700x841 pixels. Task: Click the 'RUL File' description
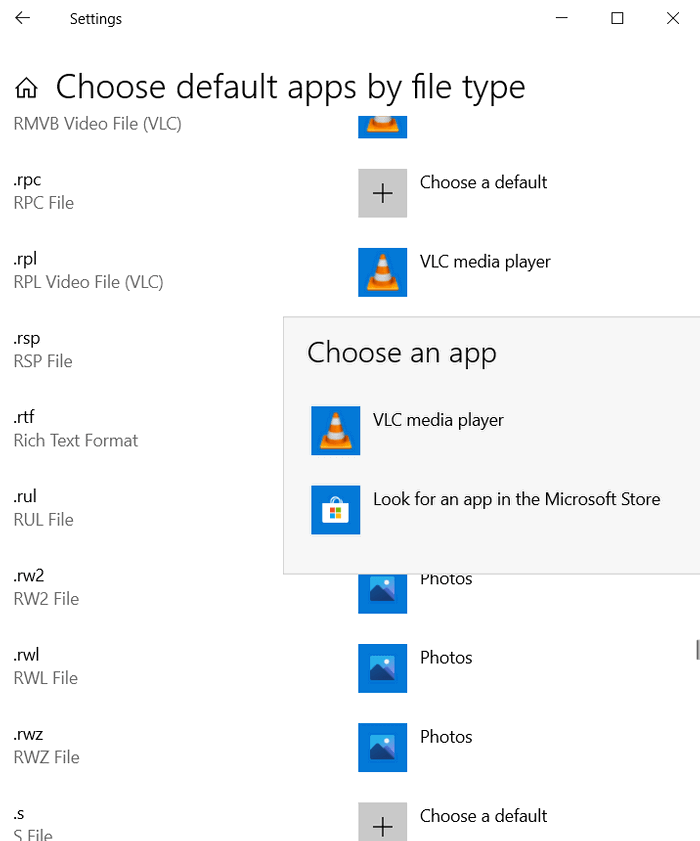tap(43, 520)
